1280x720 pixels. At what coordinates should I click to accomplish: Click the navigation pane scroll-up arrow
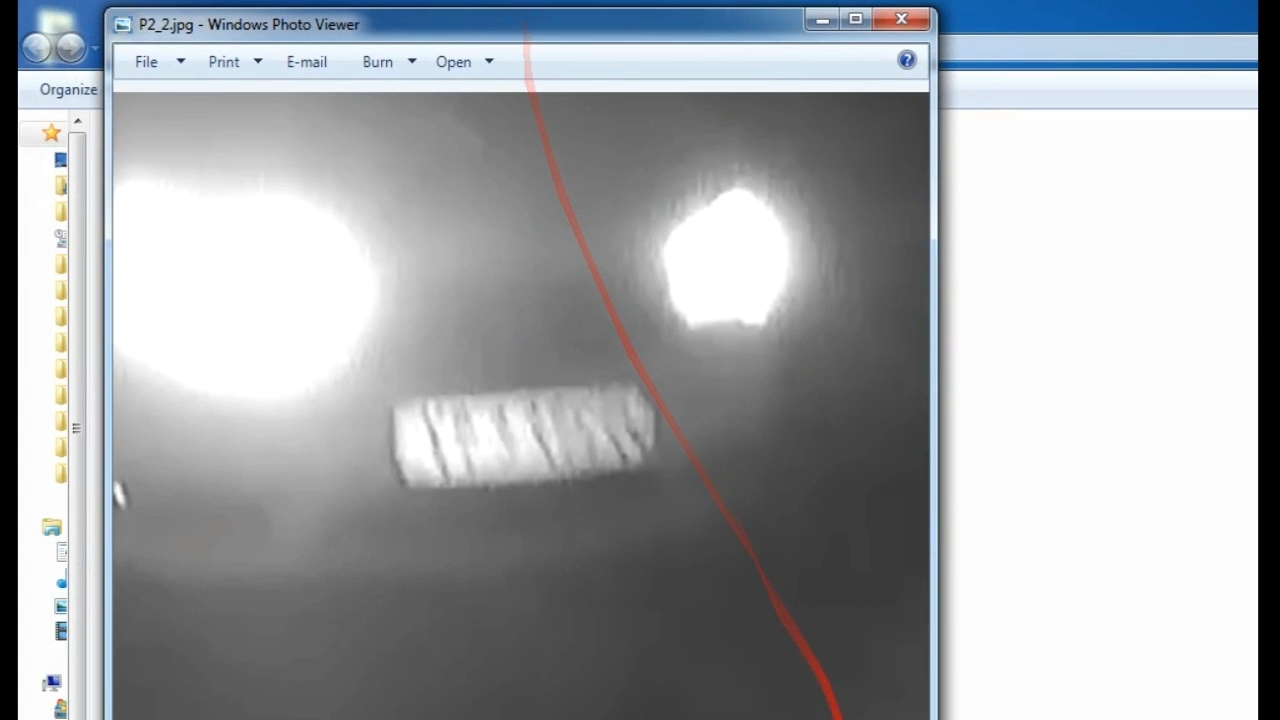77,121
